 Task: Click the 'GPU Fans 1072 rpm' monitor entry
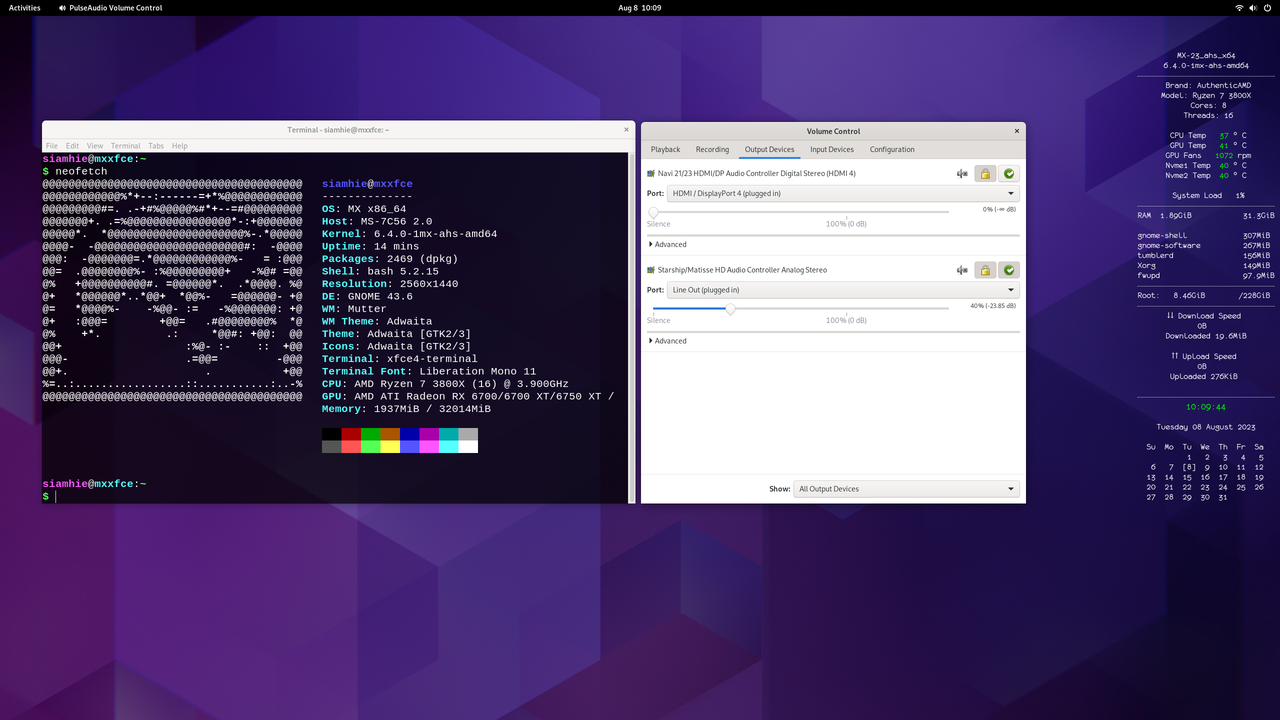[1208, 155]
